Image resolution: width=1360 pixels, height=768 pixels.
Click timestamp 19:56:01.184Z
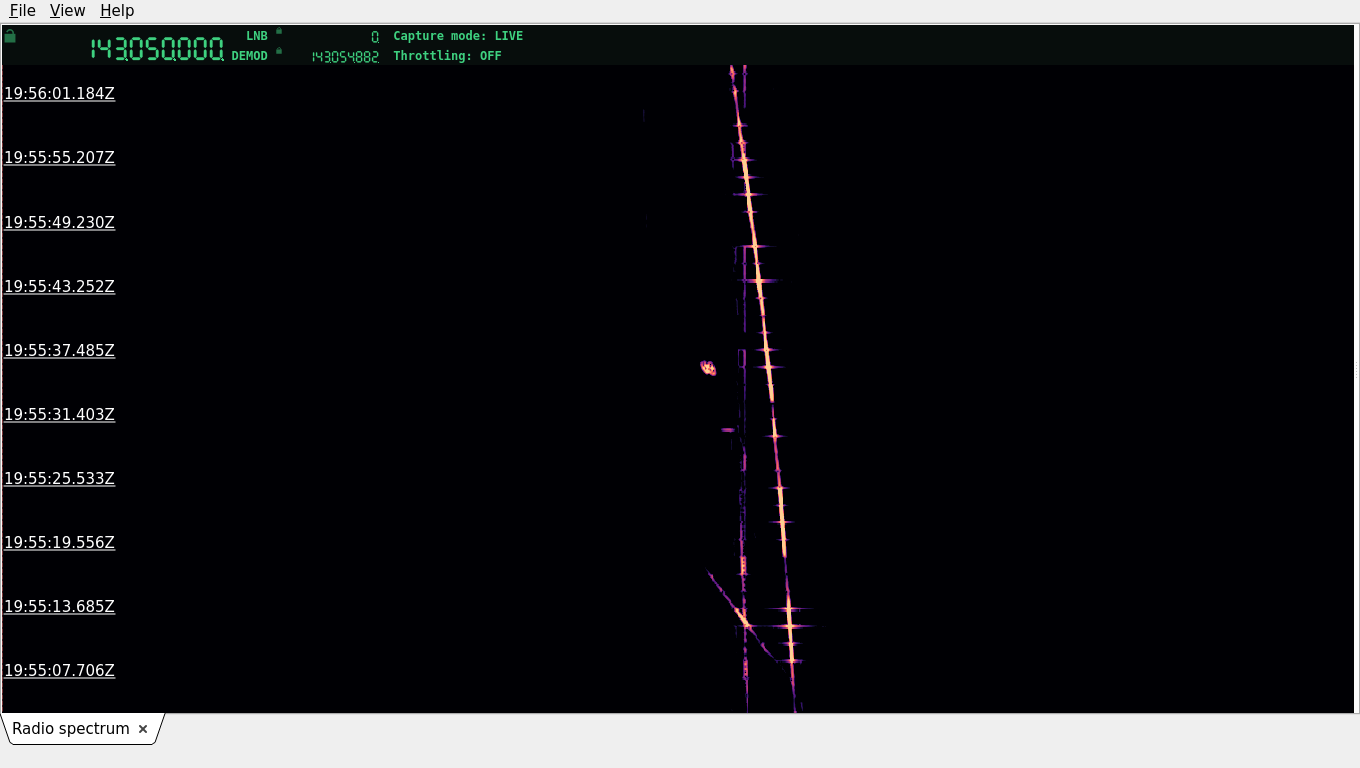tap(60, 94)
